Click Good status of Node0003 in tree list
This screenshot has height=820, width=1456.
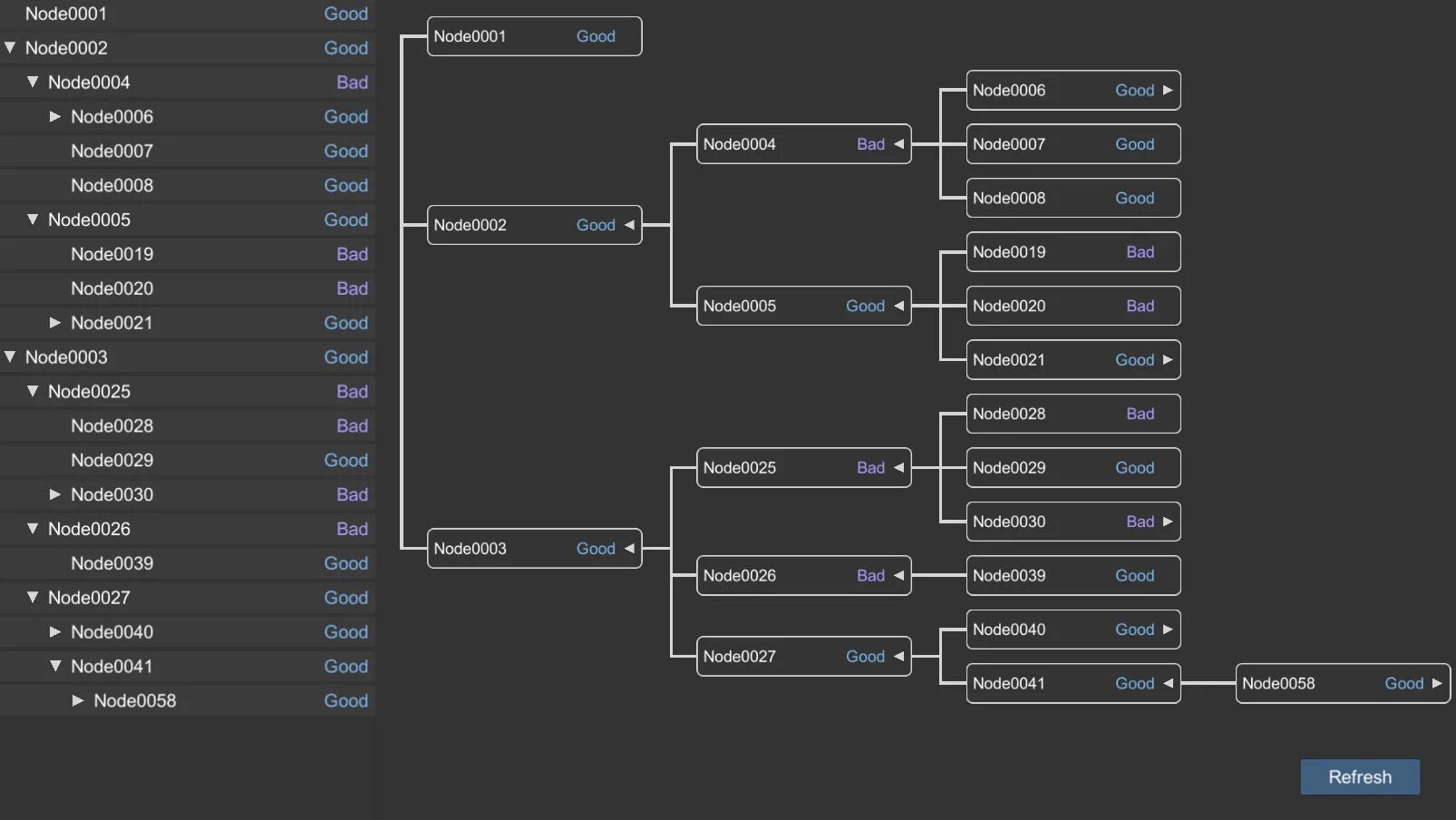pyautogui.click(x=346, y=356)
